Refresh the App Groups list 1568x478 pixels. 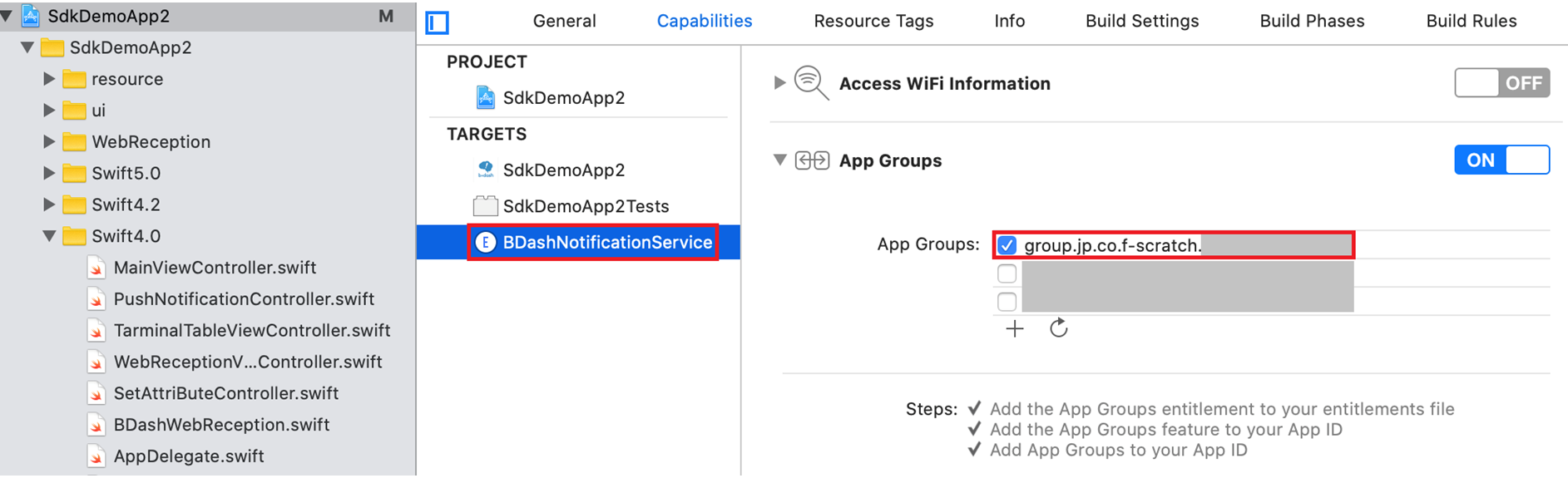coord(1058,328)
